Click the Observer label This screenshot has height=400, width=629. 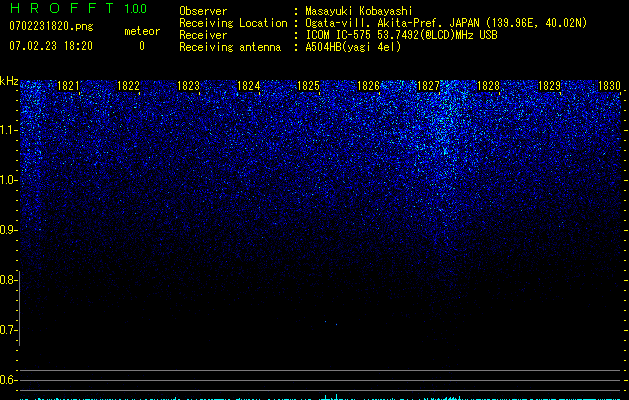[x=203, y=11]
